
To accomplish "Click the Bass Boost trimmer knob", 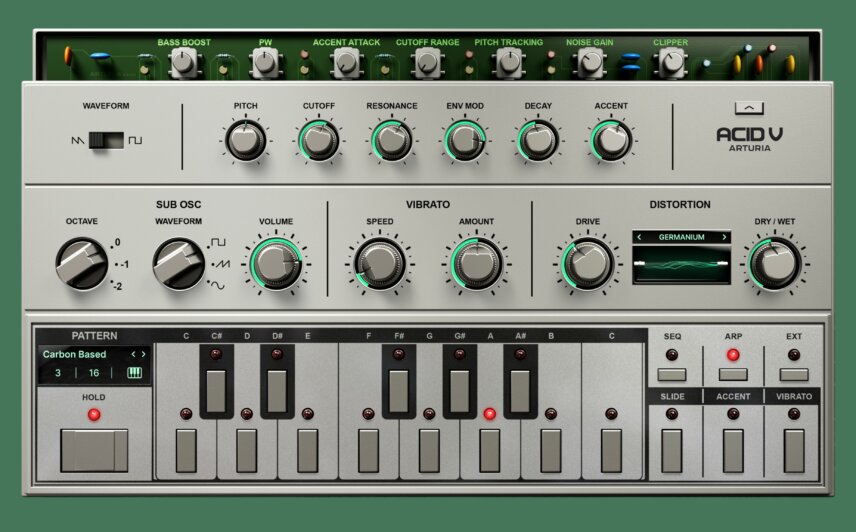I will click(183, 63).
